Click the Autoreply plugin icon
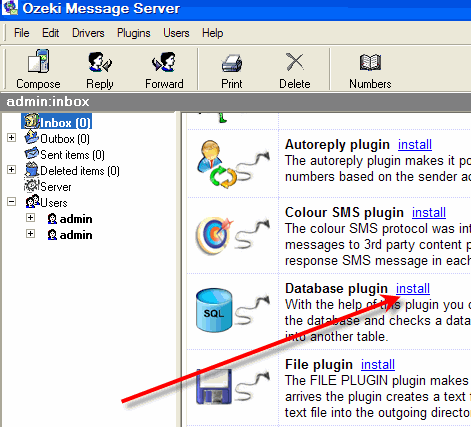 click(x=217, y=164)
